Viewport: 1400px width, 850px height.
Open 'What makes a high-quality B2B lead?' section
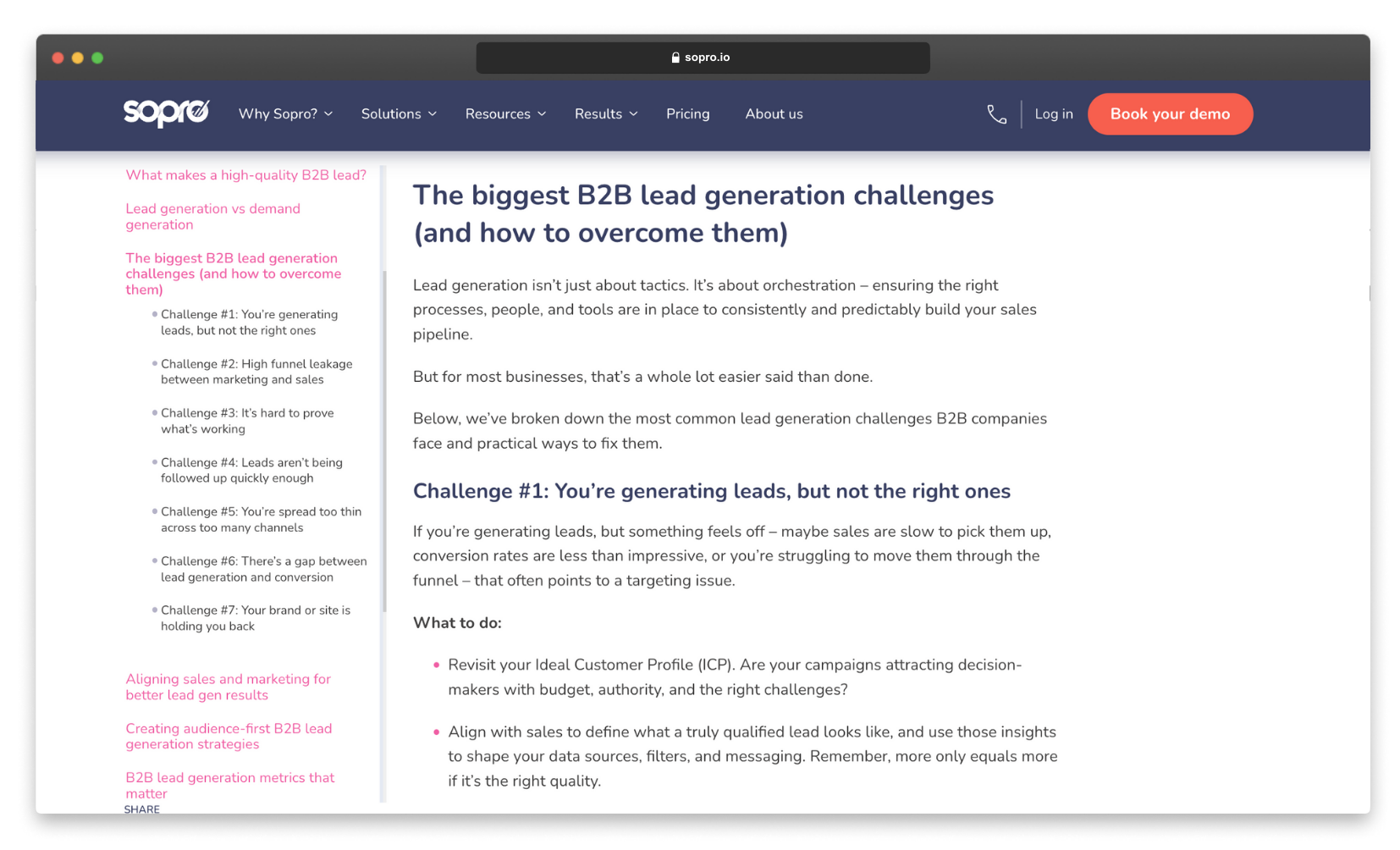pyautogui.click(x=245, y=174)
